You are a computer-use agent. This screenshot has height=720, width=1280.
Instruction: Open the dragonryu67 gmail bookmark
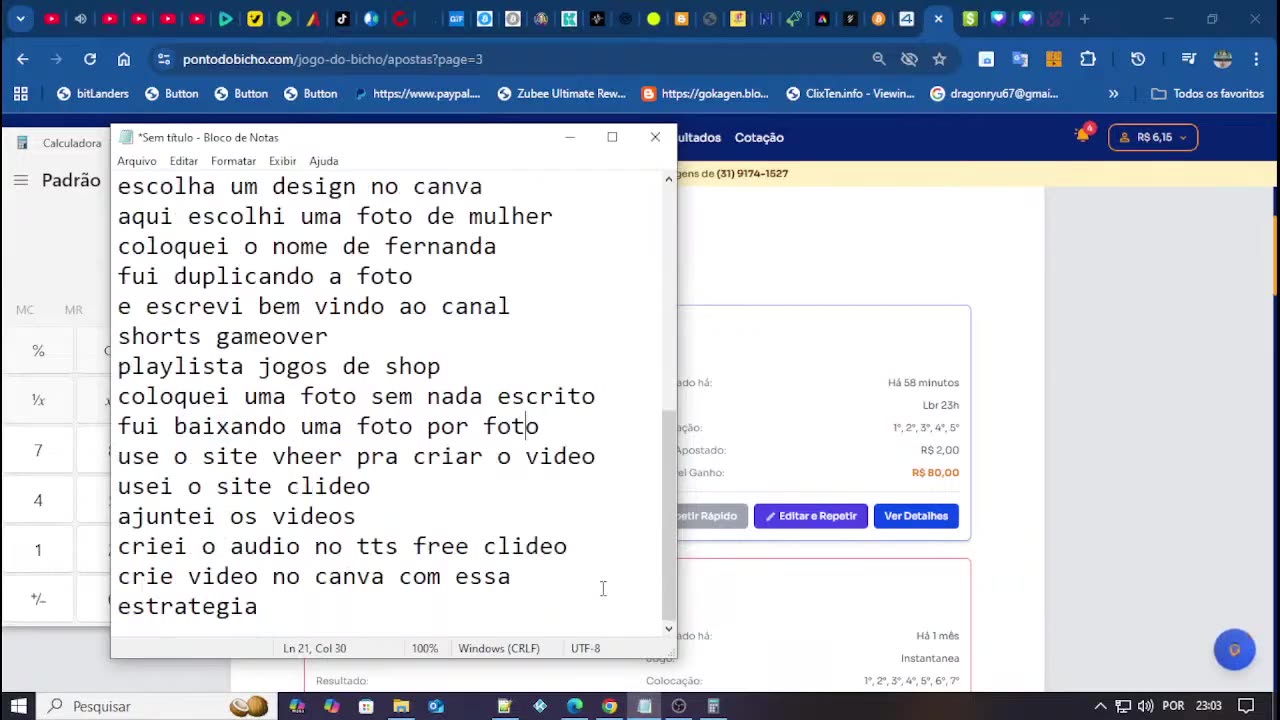(994, 93)
